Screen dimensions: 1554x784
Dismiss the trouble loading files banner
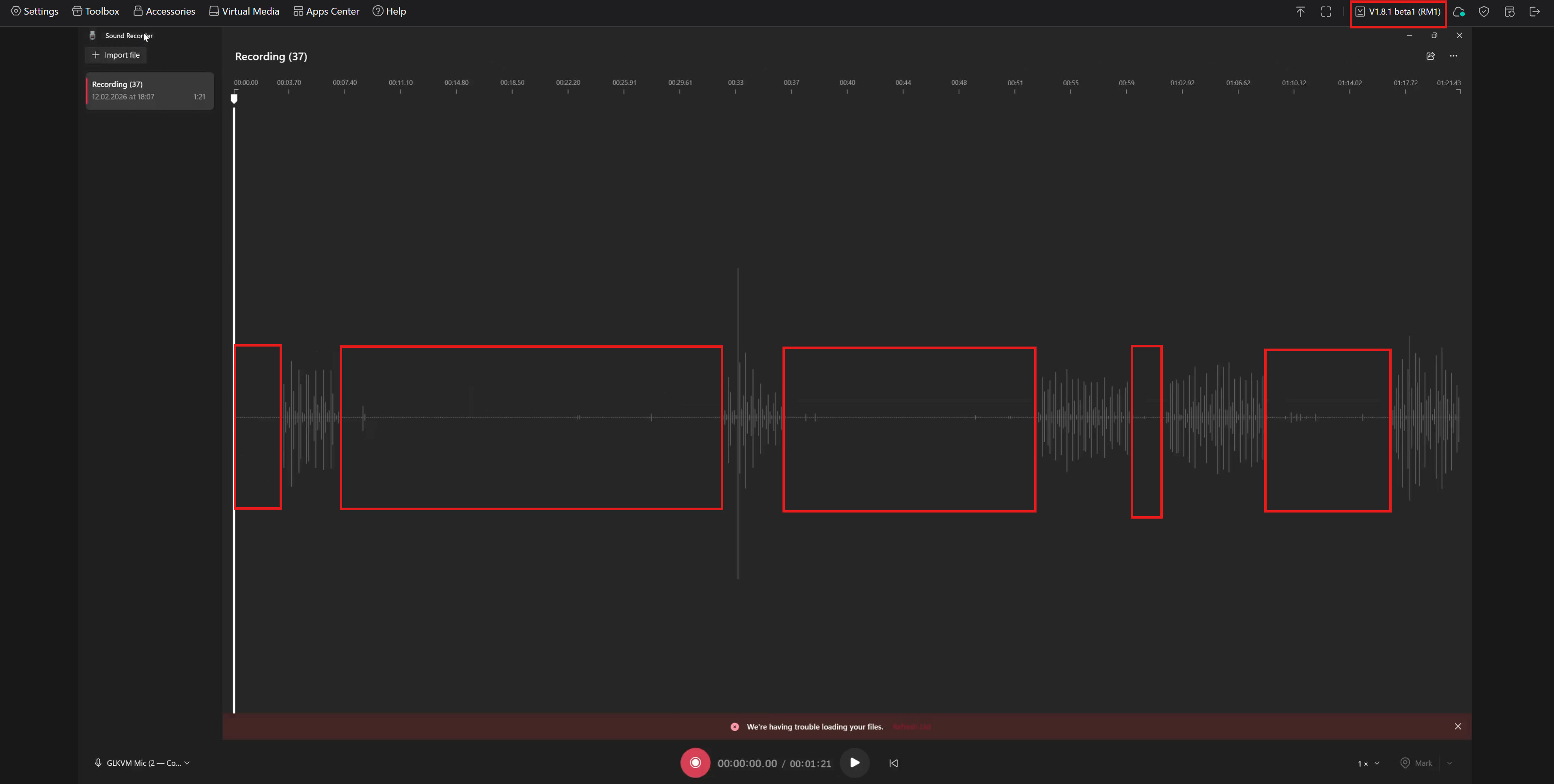coord(1457,727)
